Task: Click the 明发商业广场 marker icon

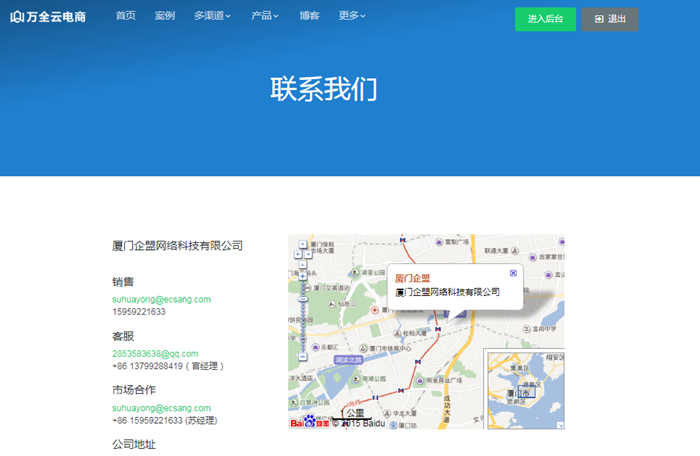Action: [420, 381]
